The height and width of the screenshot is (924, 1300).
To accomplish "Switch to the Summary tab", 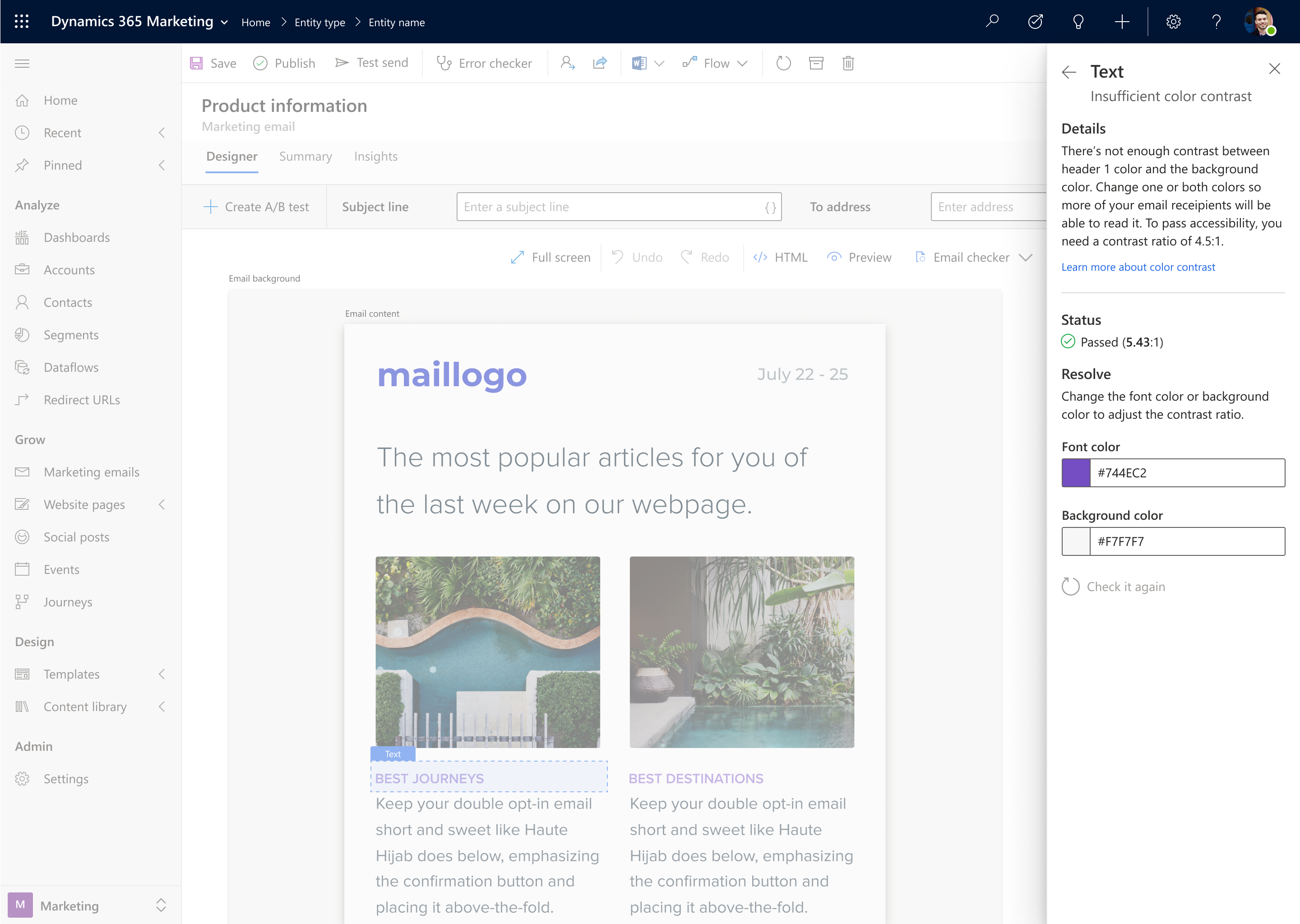I will point(306,156).
